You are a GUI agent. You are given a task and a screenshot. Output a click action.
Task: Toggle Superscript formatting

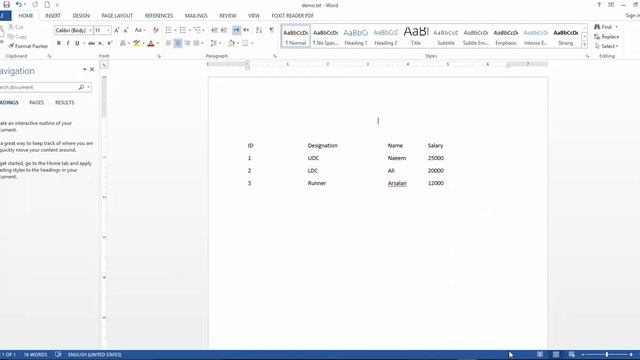click(x=109, y=43)
